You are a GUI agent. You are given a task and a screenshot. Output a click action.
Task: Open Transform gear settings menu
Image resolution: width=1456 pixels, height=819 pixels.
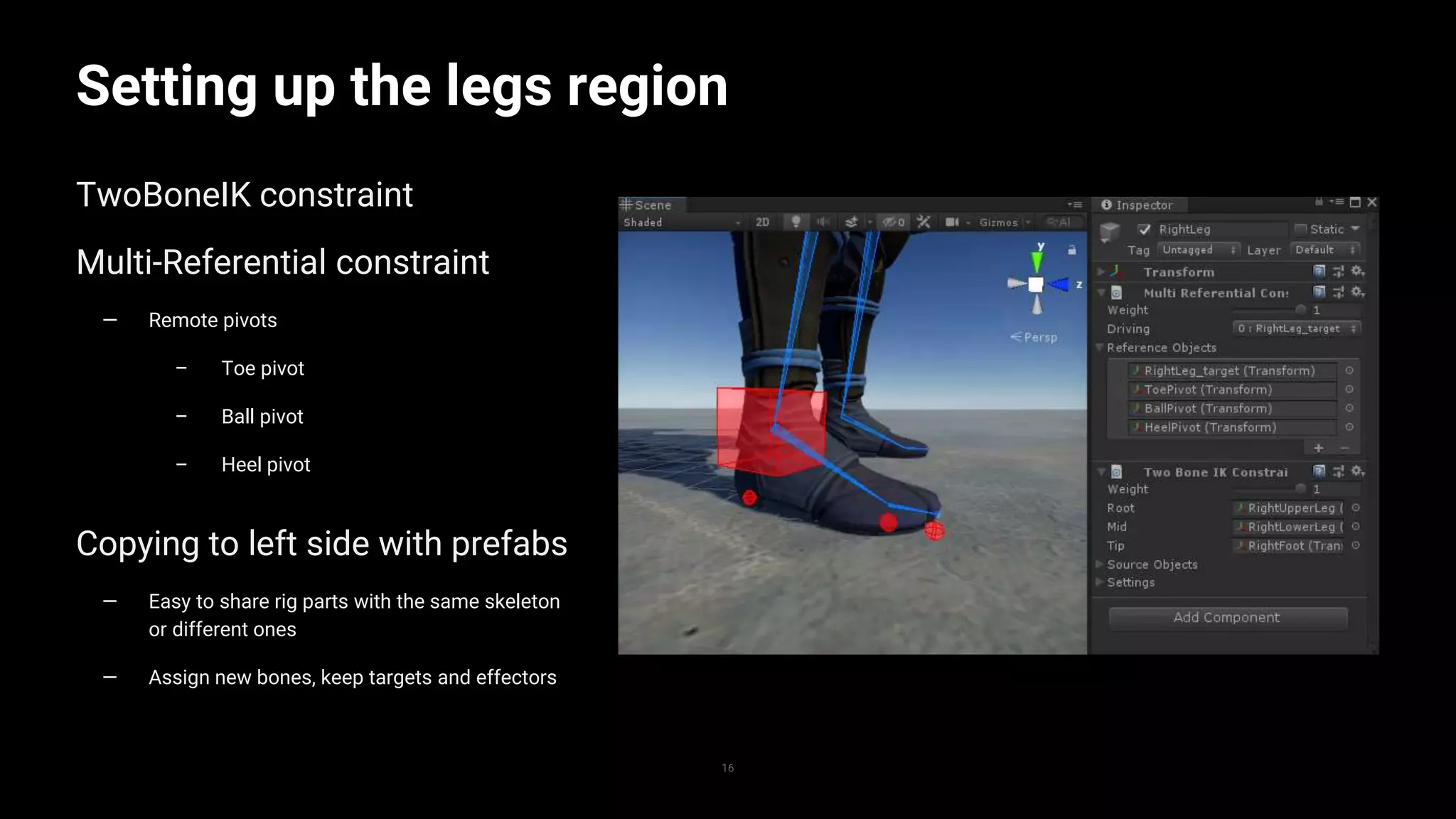[1357, 271]
